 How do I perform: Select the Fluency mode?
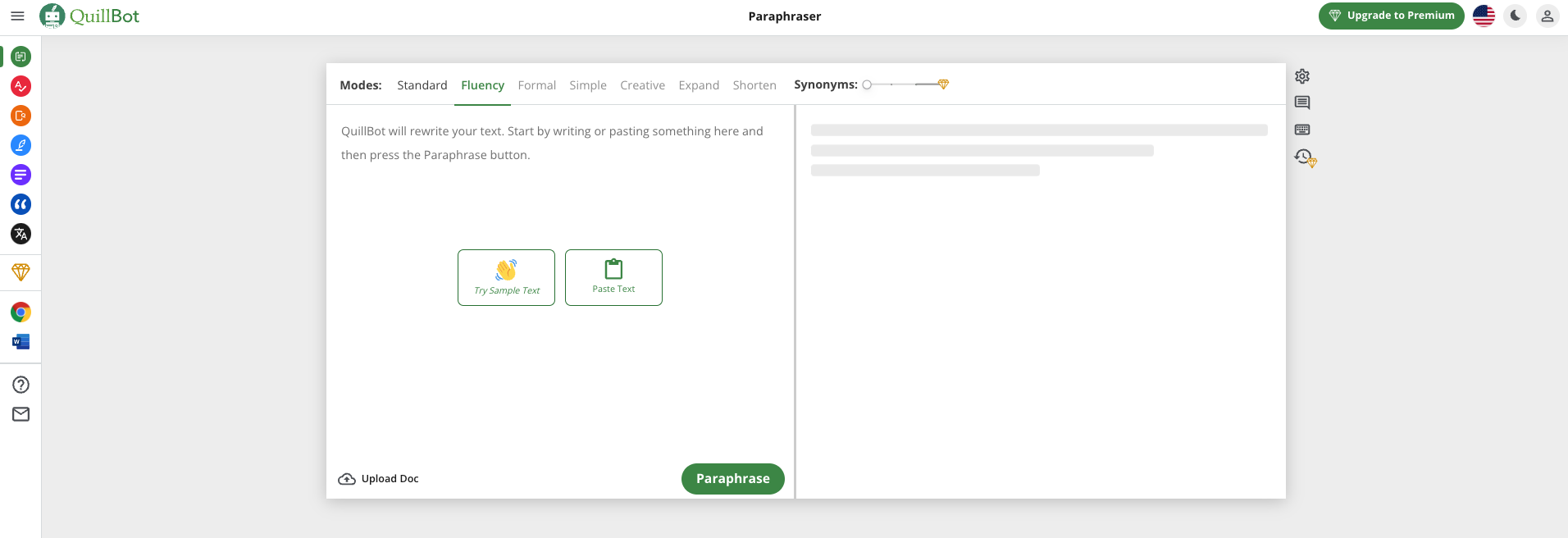click(x=482, y=85)
